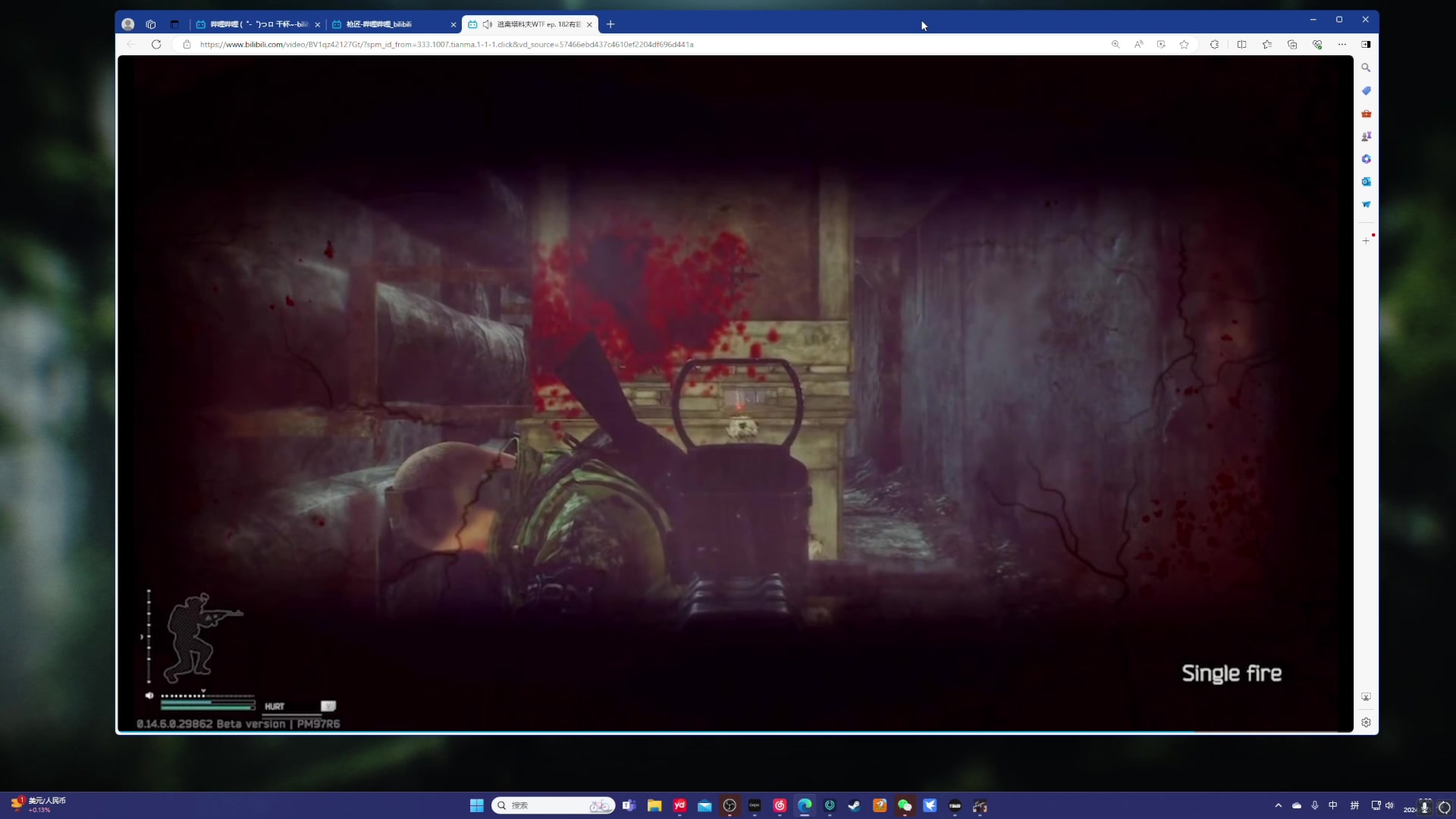1456x819 pixels.
Task: Switch to the 枪匠 bilibili tab
Action: (394, 24)
